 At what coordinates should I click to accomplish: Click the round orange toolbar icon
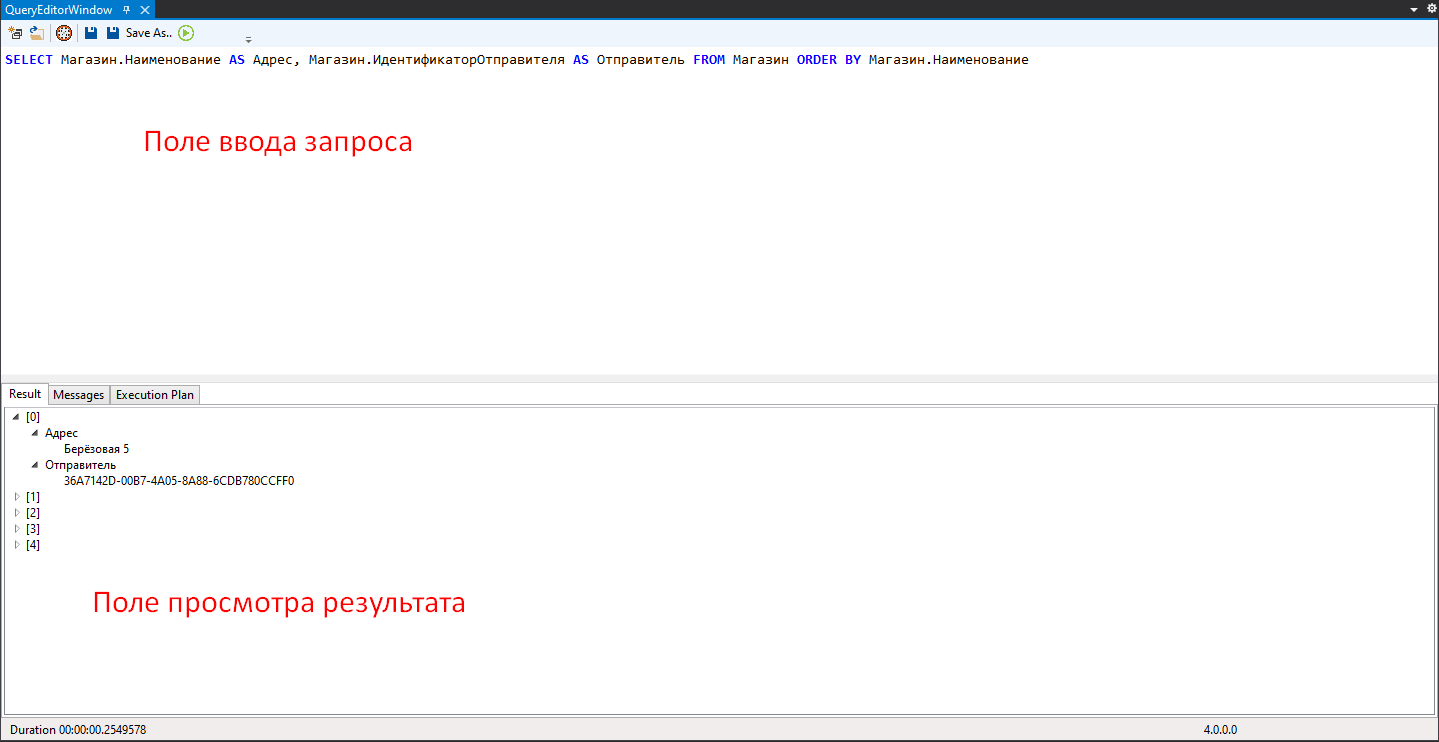click(x=64, y=33)
